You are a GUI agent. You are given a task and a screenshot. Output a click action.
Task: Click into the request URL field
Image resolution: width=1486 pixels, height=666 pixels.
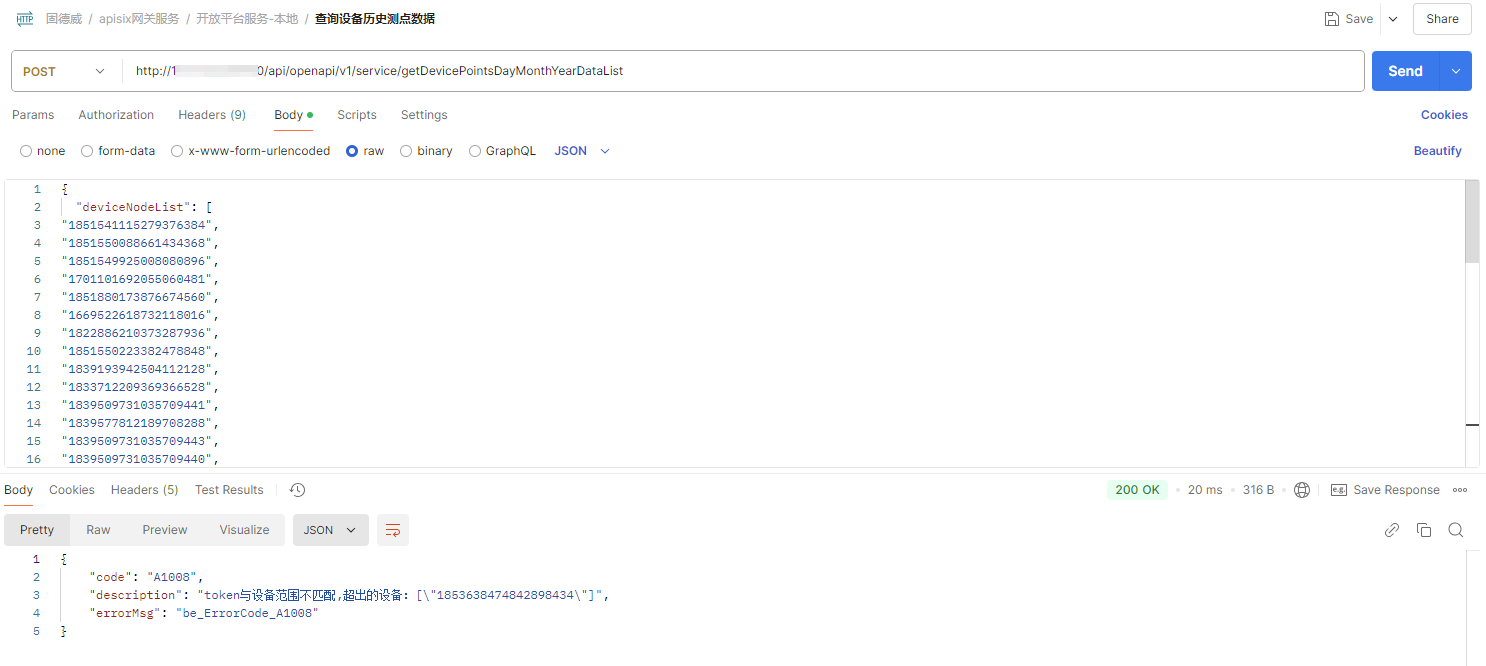[x=740, y=71]
